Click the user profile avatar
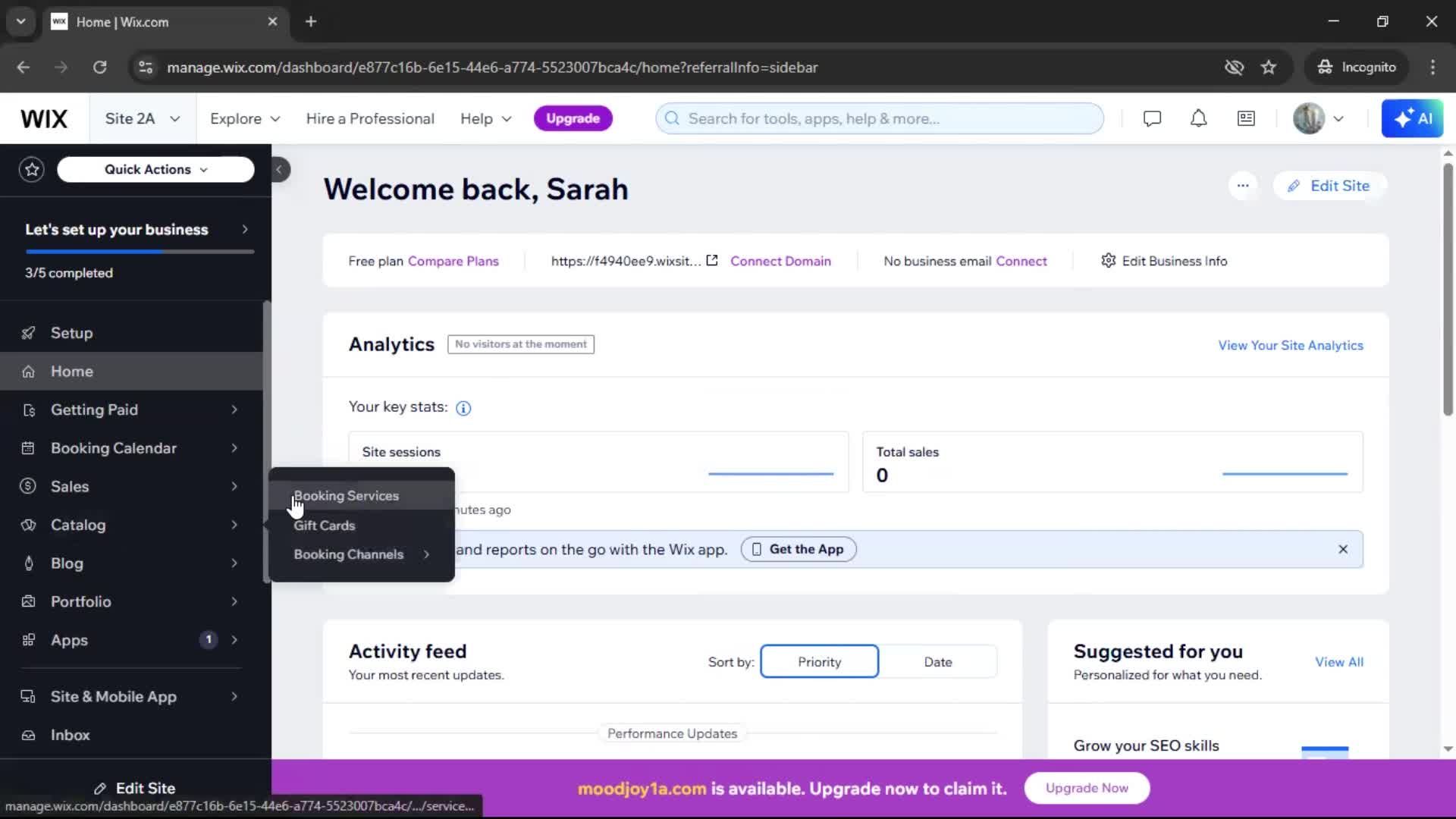 click(x=1308, y=119)
